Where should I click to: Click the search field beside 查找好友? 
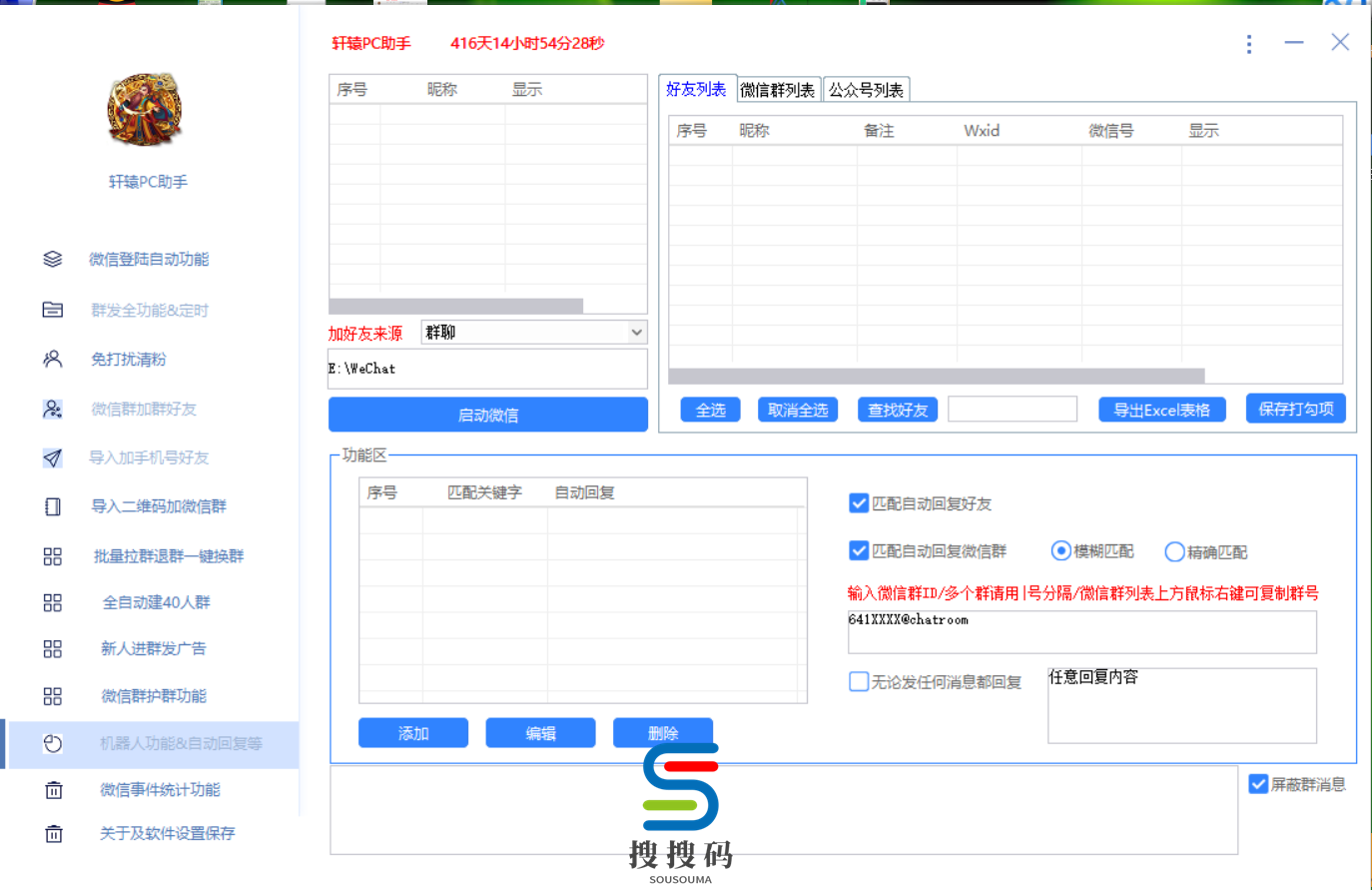pos(1013,409)
